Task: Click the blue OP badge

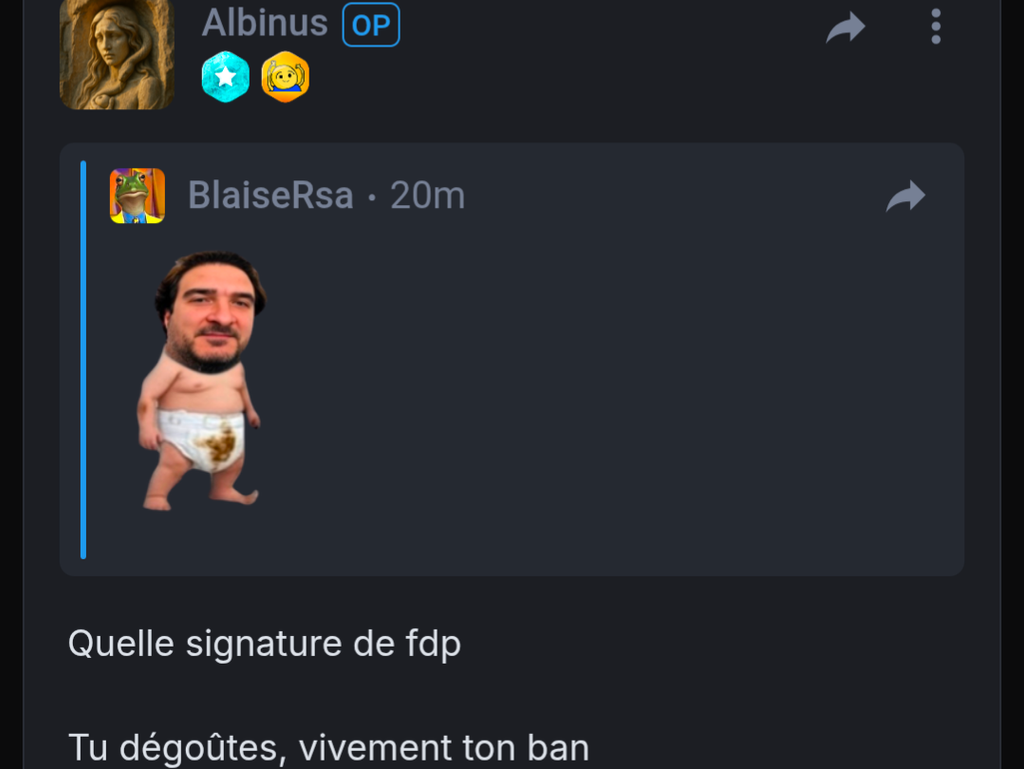Action: point(371,25)
